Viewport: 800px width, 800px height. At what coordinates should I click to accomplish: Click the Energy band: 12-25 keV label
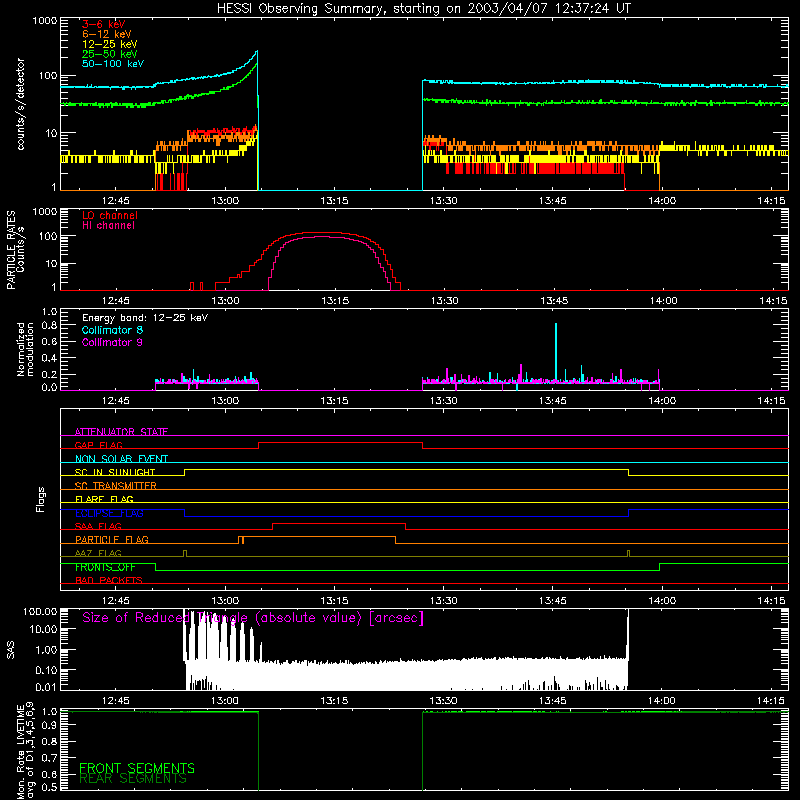click(x=145, y=318)
